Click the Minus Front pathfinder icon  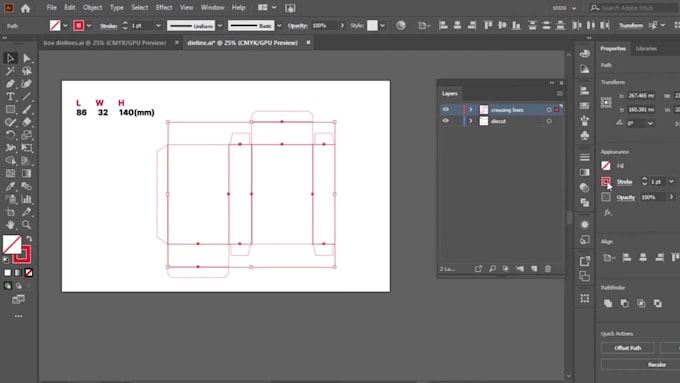(624, 303)
